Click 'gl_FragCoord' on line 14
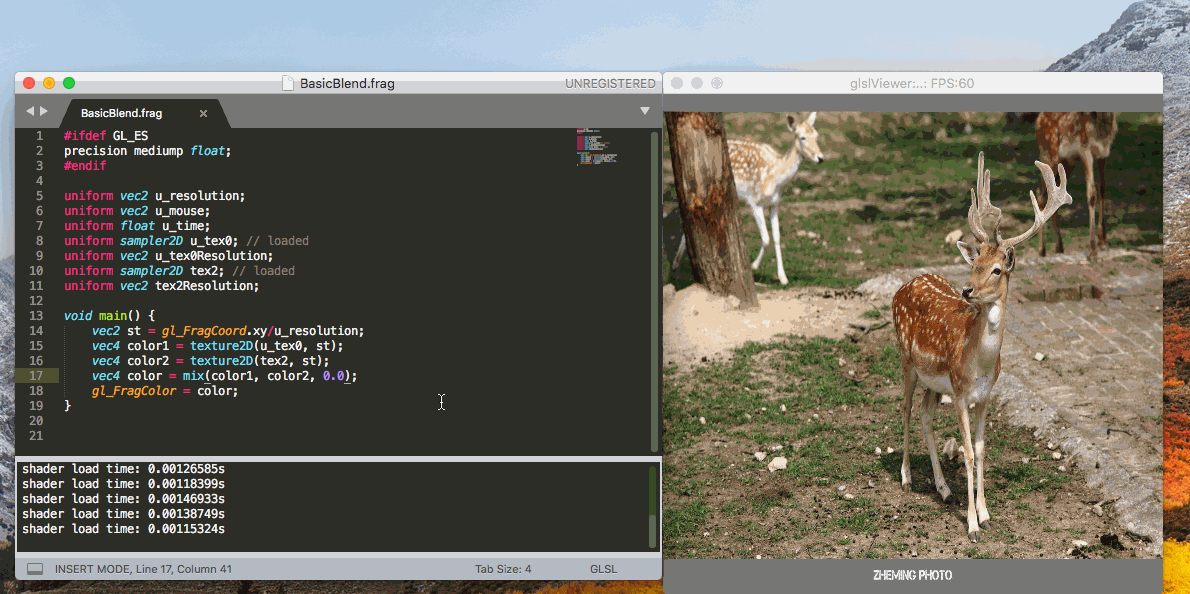 coord(203,331)
